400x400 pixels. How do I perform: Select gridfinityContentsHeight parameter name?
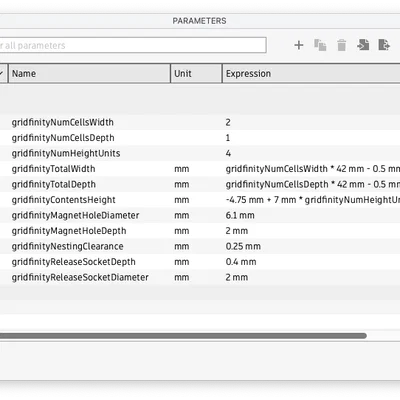click(x=64, y=200)
